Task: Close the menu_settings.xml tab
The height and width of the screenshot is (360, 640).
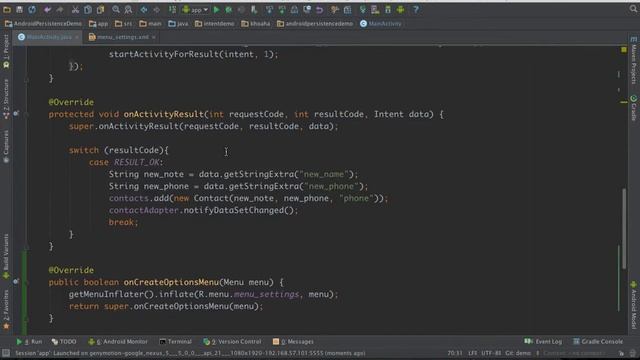Action: 154,37
